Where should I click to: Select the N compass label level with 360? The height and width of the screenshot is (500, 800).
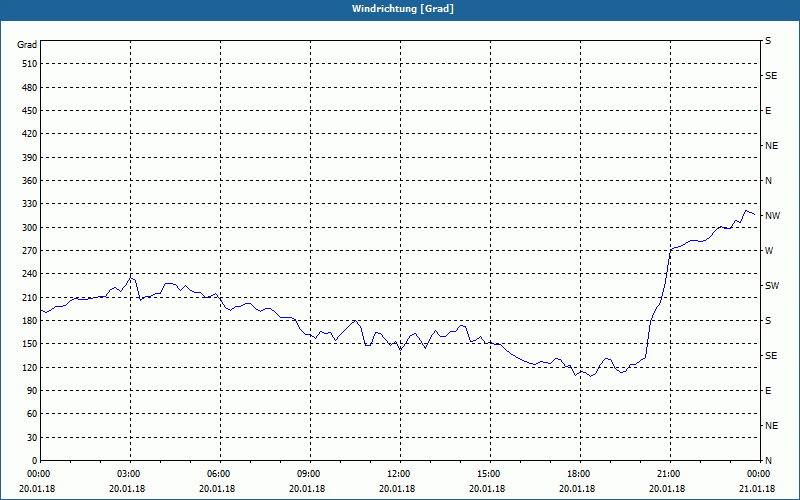pyautogui.click(x=768, y=181)
